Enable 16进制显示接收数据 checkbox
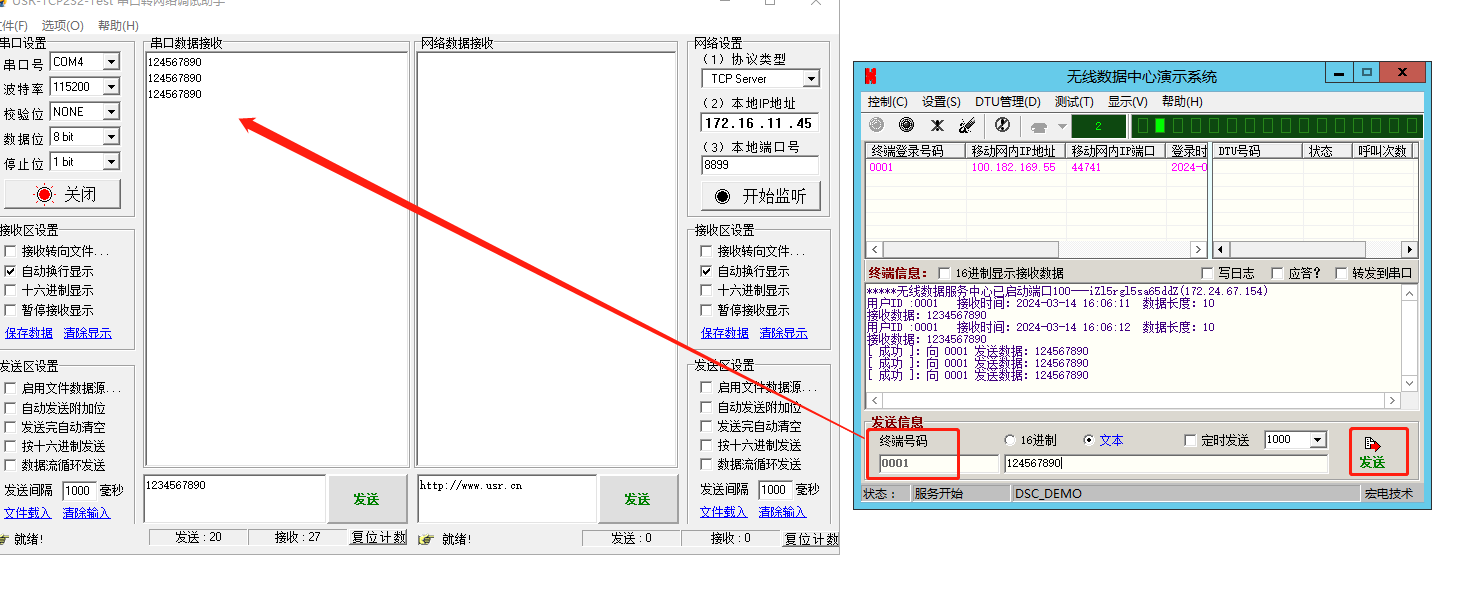 click(944, 273)
